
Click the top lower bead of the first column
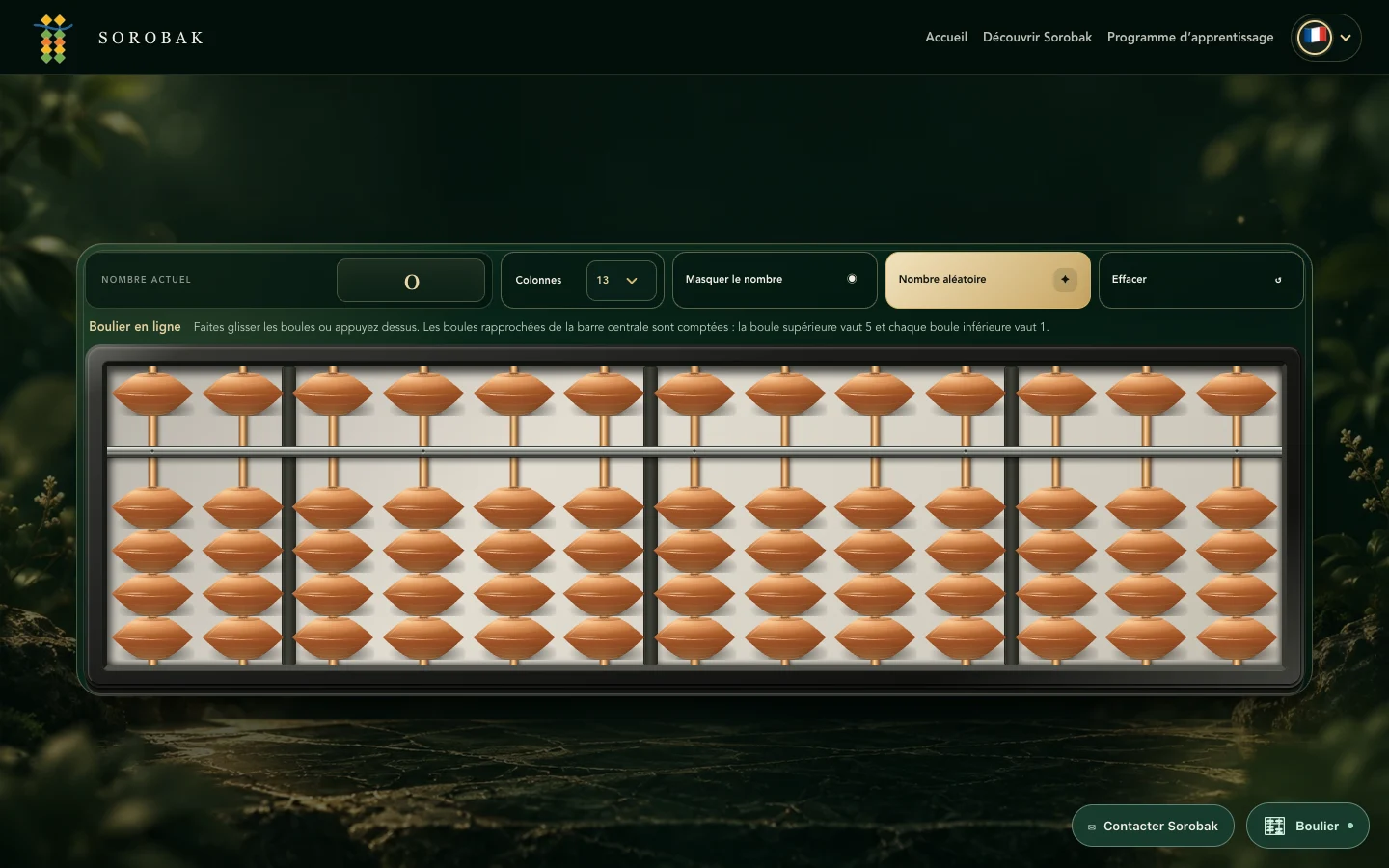click(152, 507)
